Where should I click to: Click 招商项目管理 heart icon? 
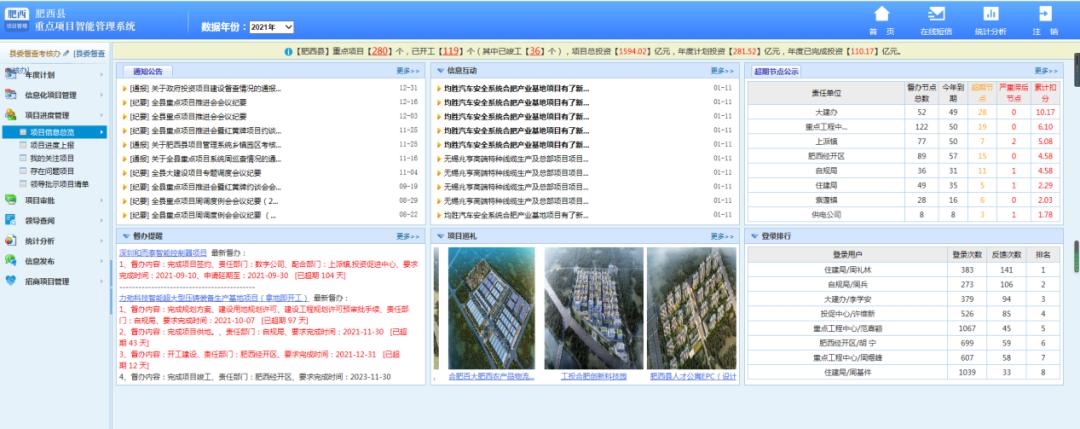pos(11,281)
